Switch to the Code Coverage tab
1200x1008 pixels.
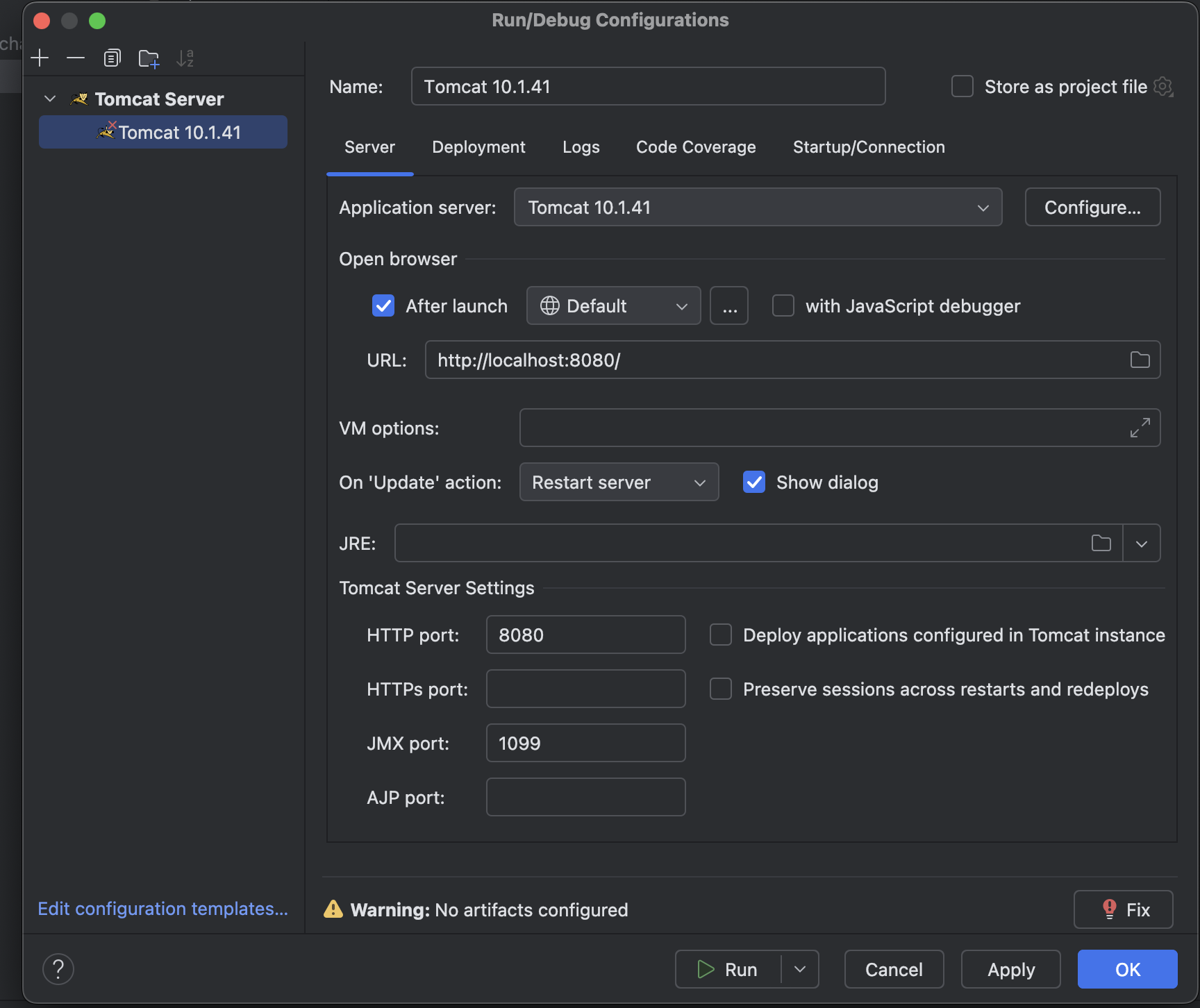(x=696, y=147)
